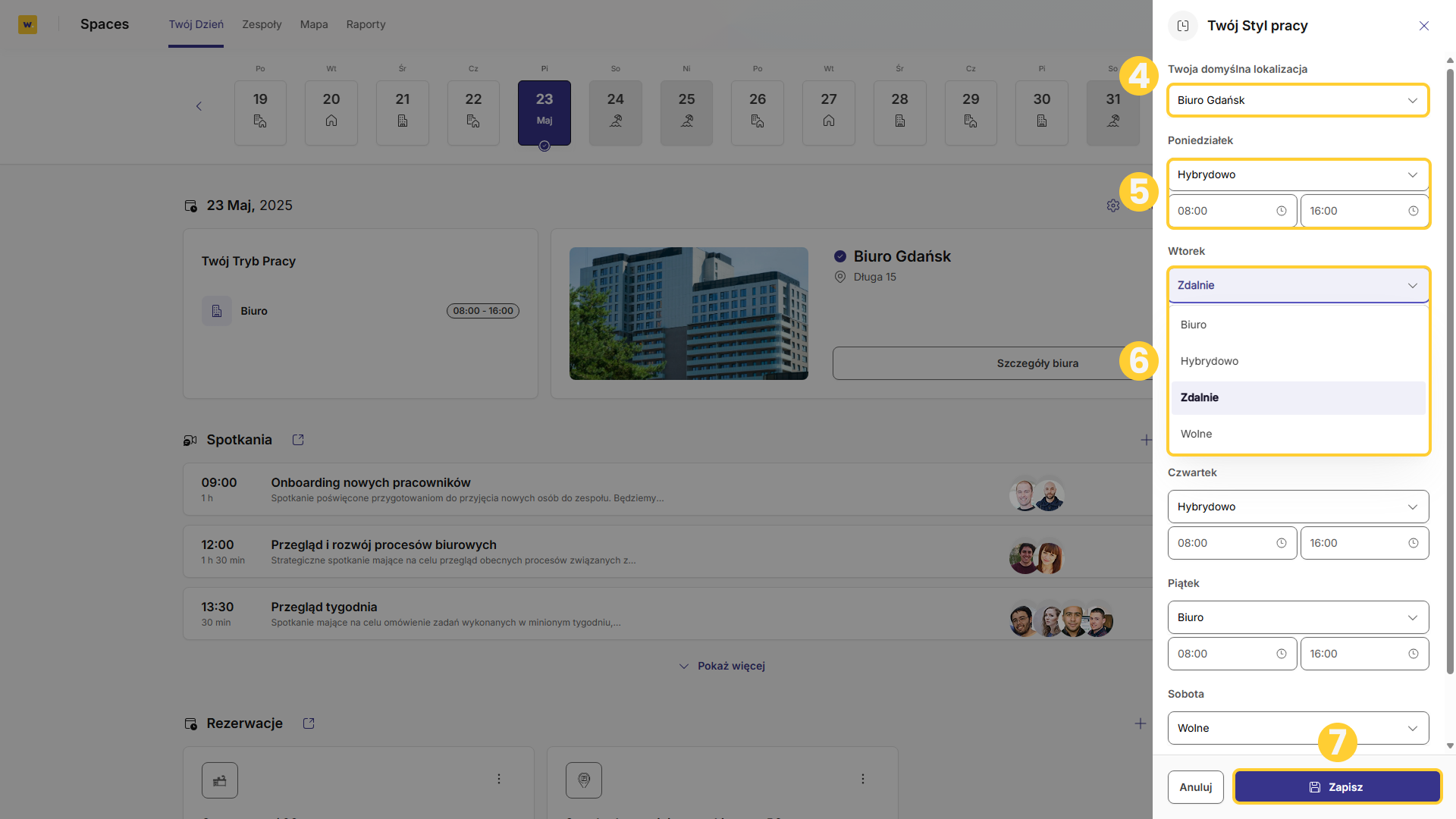The image size is (1456, 819).
Task: Open Czwartek start time clock picker
Action: click(x=1282, y=543)
